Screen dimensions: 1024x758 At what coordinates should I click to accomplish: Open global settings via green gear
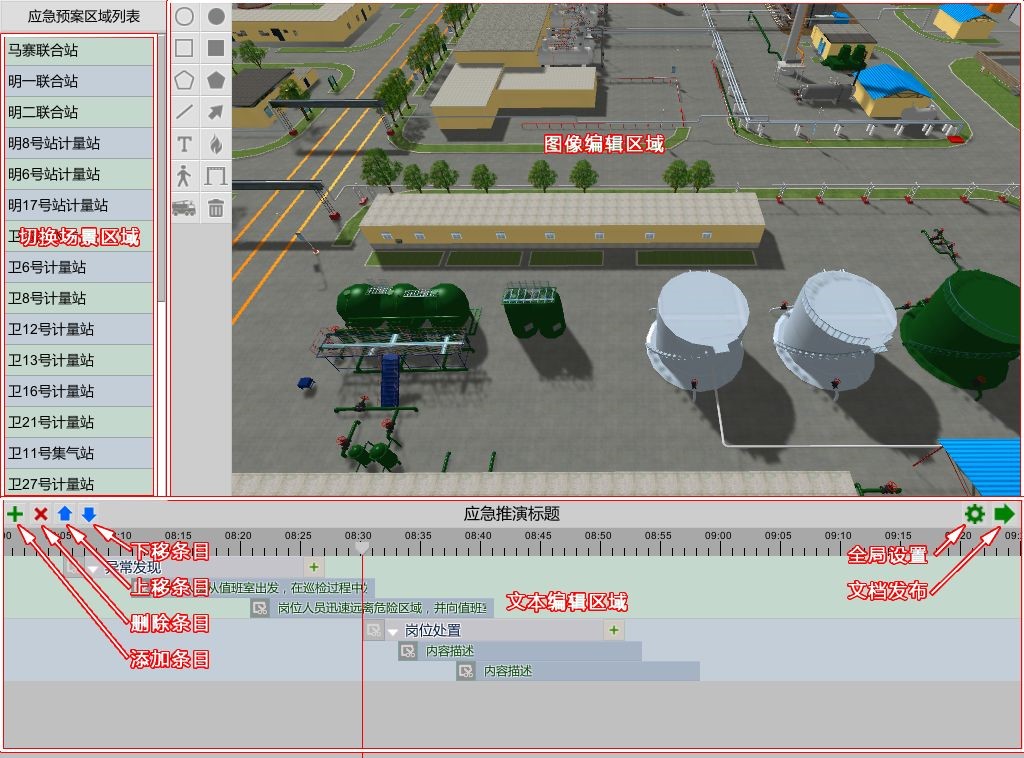coord(974,514)
